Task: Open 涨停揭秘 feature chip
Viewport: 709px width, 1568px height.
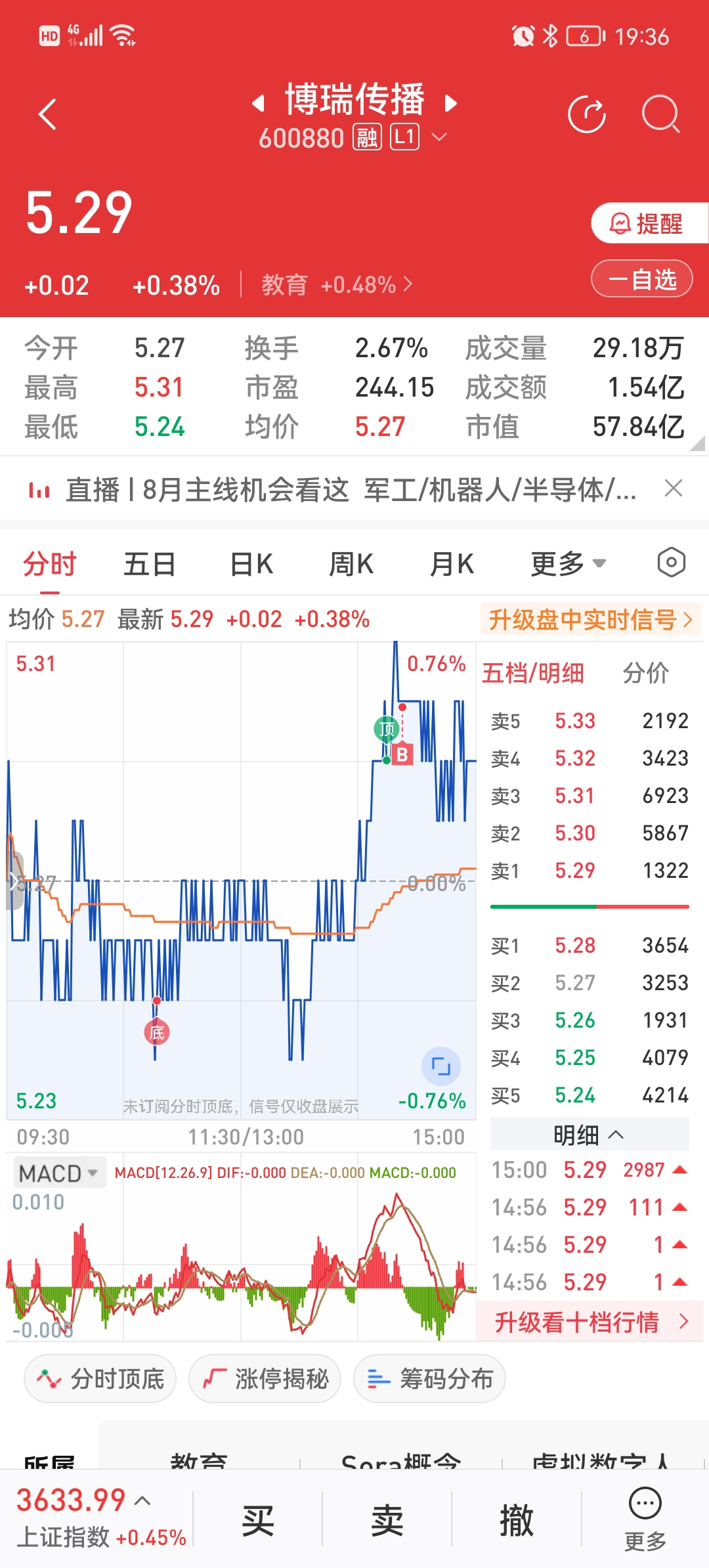Action: click(265, 1378)
